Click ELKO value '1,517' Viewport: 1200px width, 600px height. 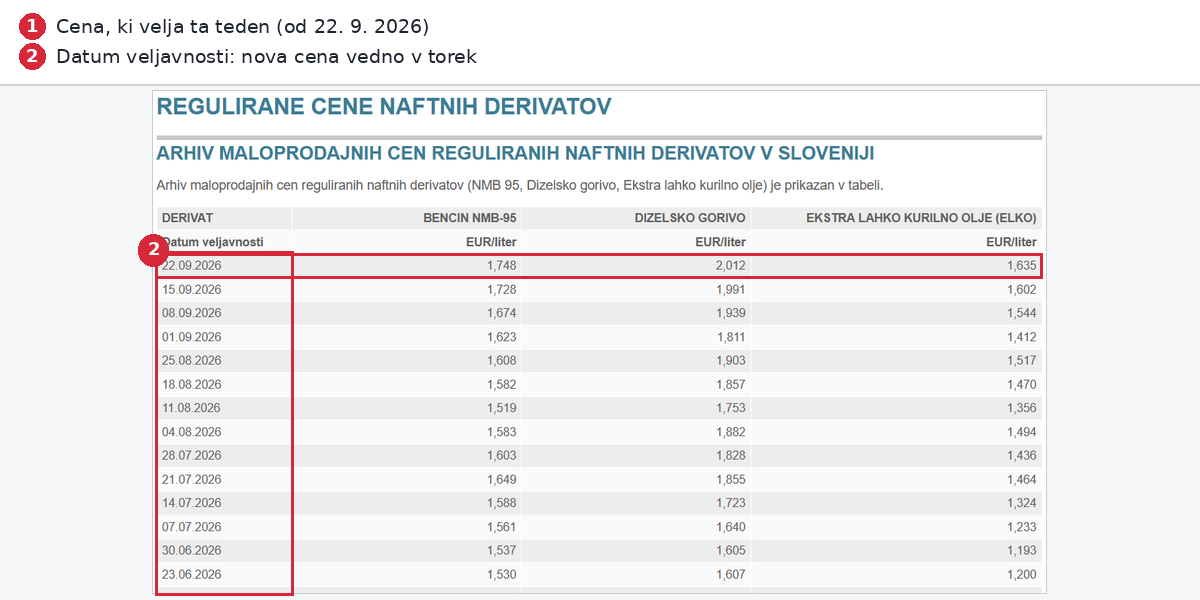point(1022,360)
